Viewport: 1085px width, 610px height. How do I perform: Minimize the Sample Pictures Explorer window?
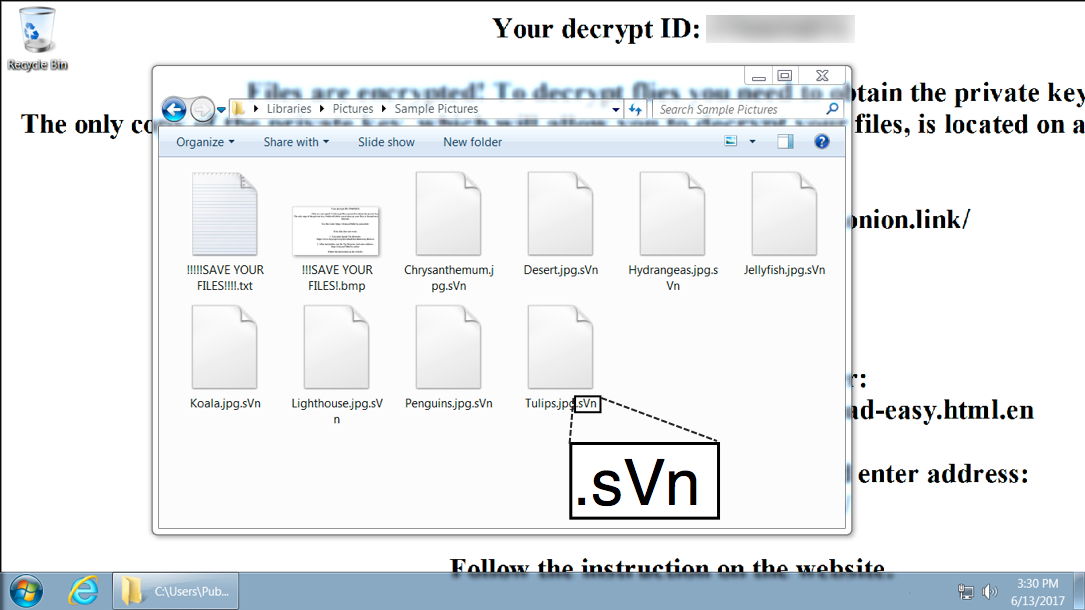[x=759, y=75]
